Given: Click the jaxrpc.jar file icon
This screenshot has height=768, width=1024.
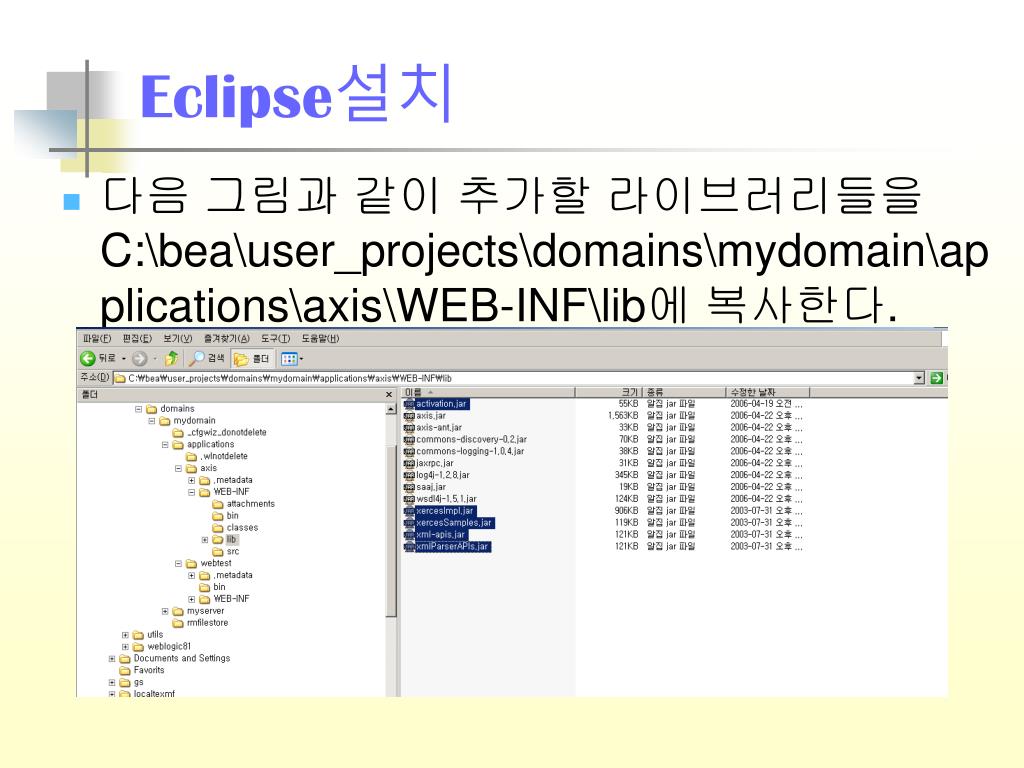Looking at the screenshot, I should (409, 463).
